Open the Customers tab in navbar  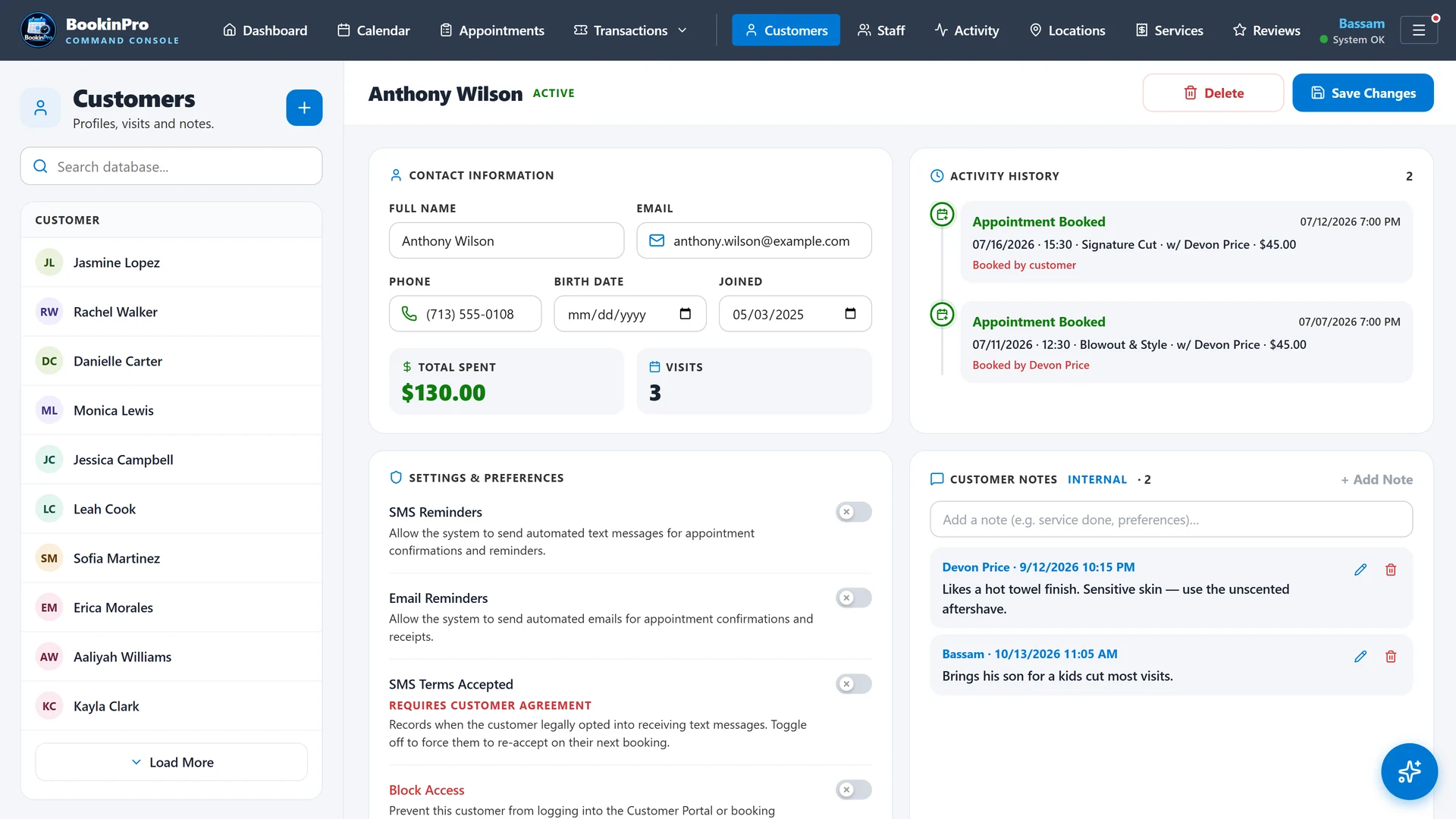point(786,30)
